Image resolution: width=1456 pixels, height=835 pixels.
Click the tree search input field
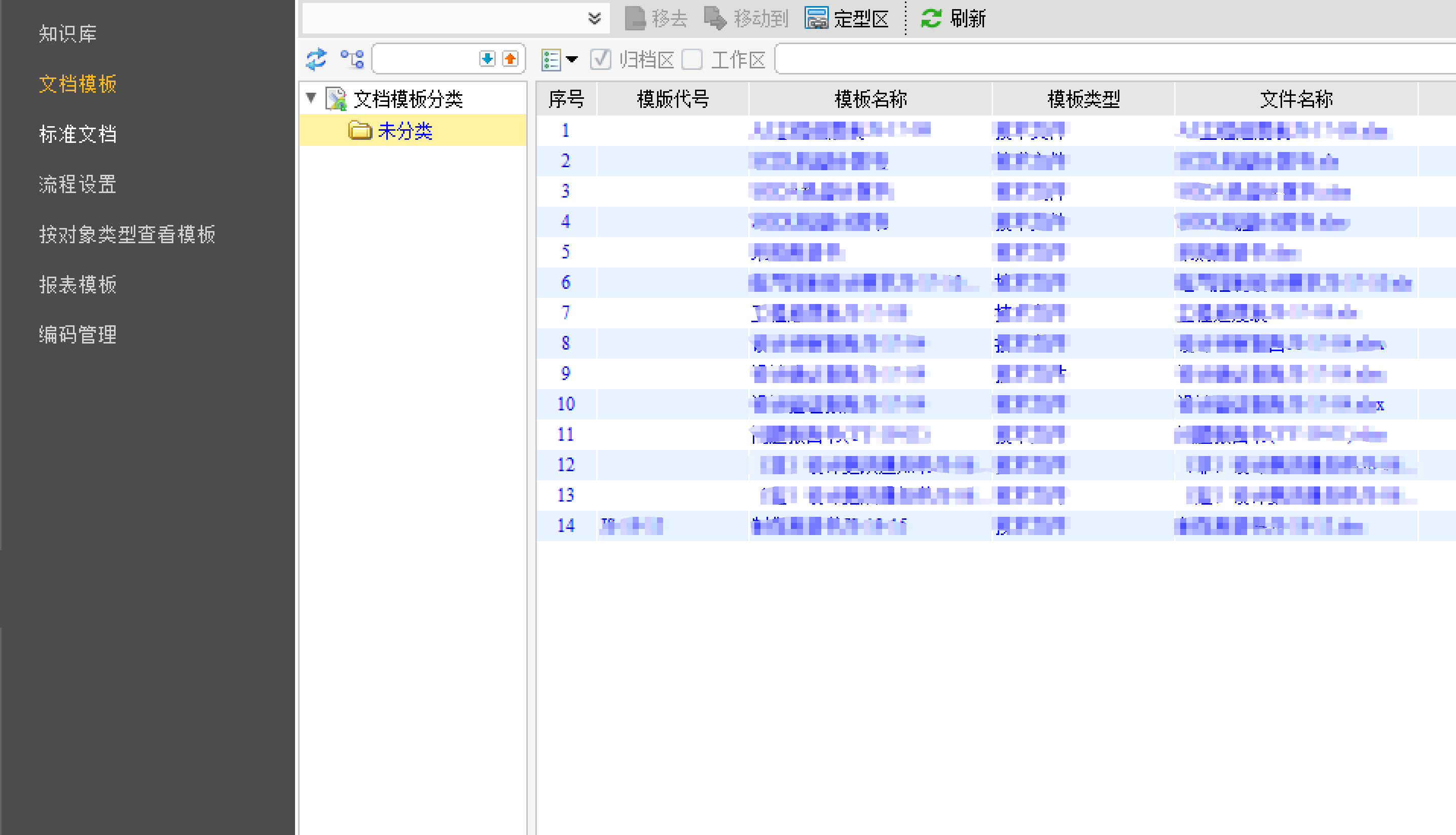click(426, 59)
